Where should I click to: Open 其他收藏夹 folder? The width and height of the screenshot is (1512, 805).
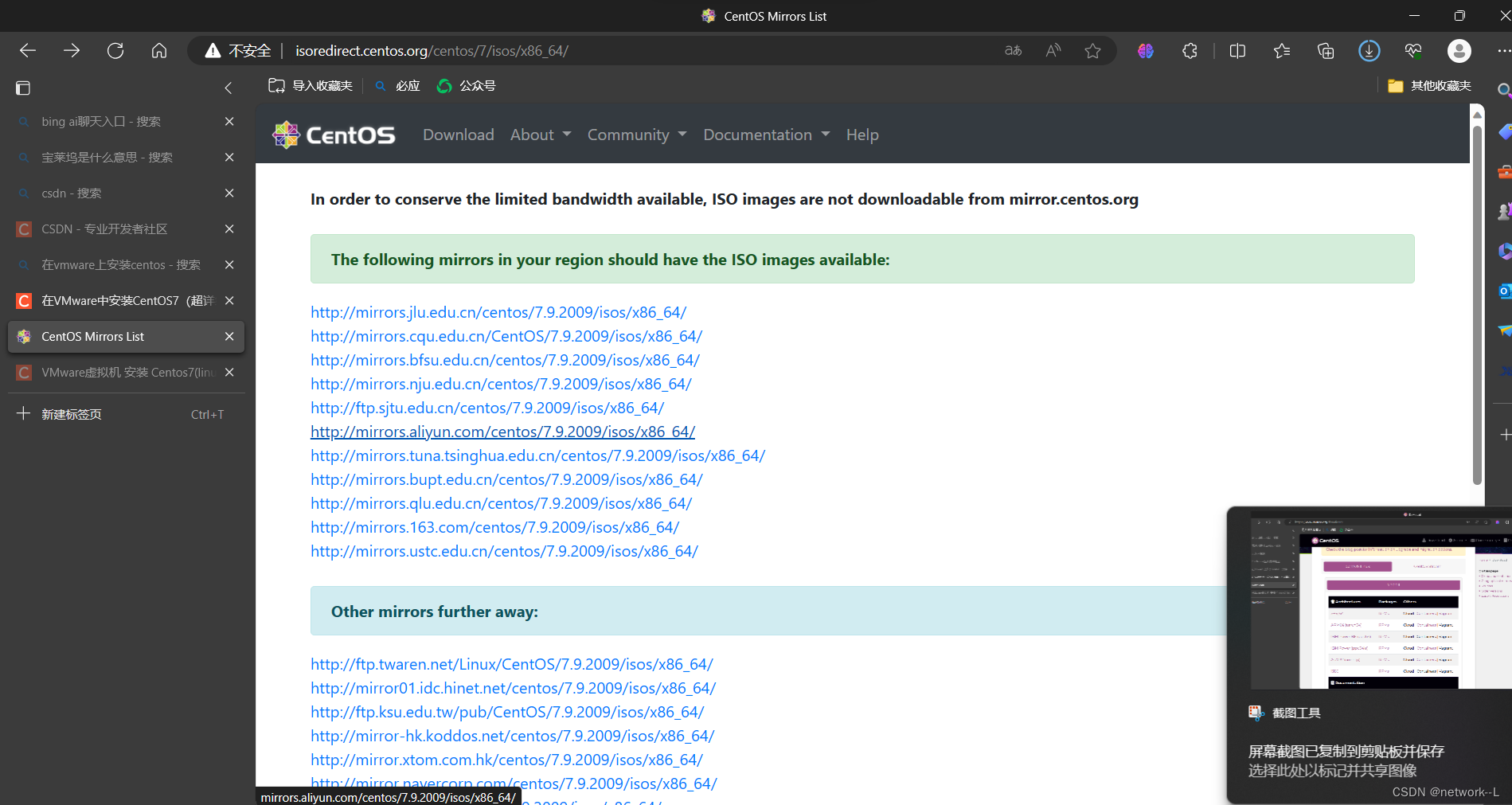click(1429, 86)
